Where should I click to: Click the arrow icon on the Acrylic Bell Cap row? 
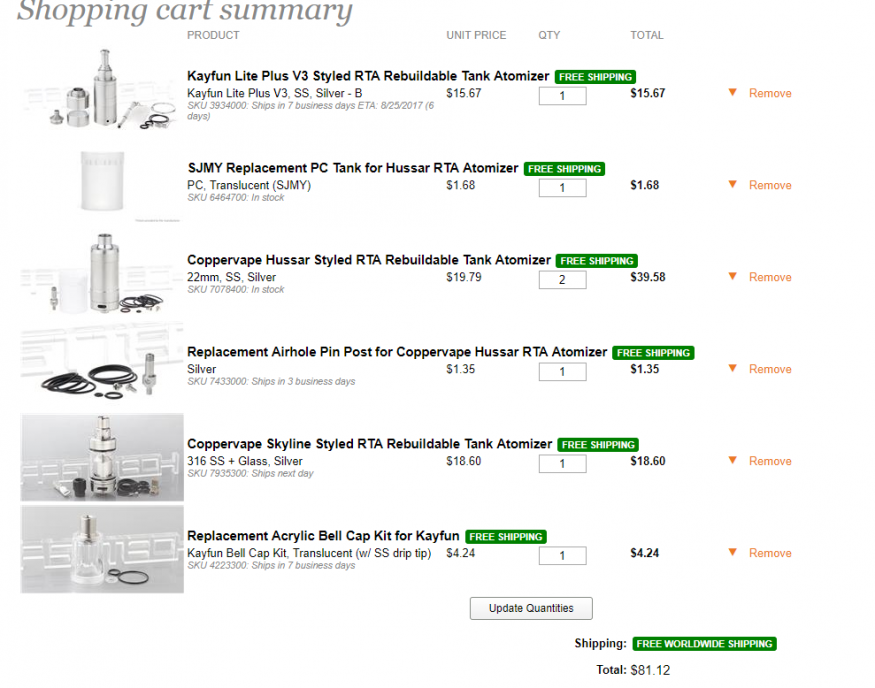[x=733, y=552]
